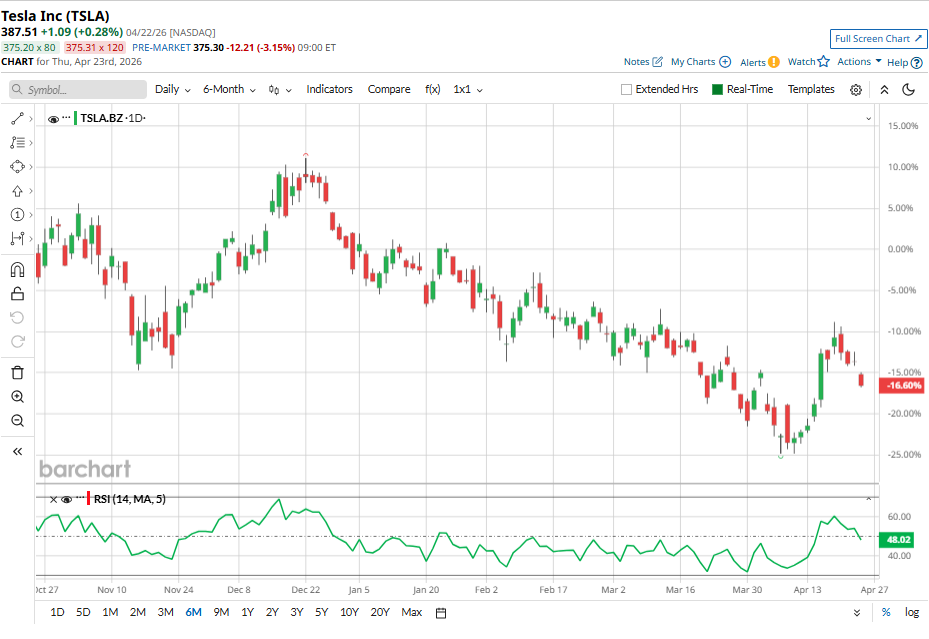
Task: Enable the magnet snap tool
Action: (17, 269)
